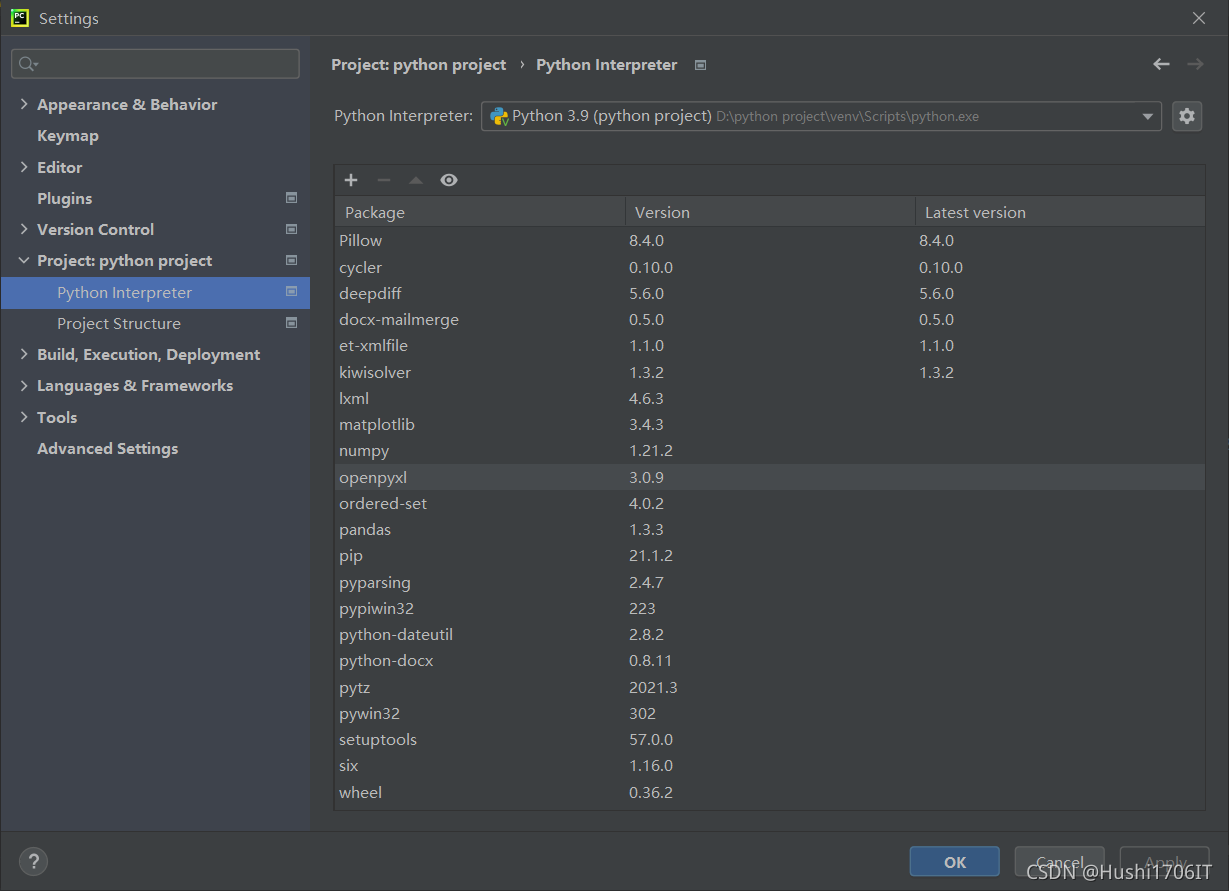The image size is (1229, 891).
Task: Sort by Version column header
Action: 770,212
